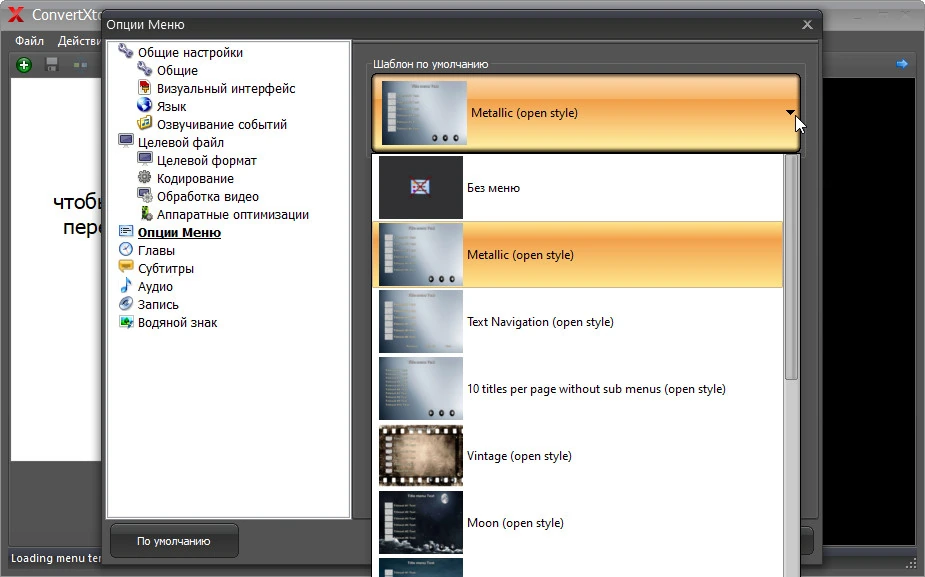
Task: Open Озвучивание событий settings
Action: (222, 124)
